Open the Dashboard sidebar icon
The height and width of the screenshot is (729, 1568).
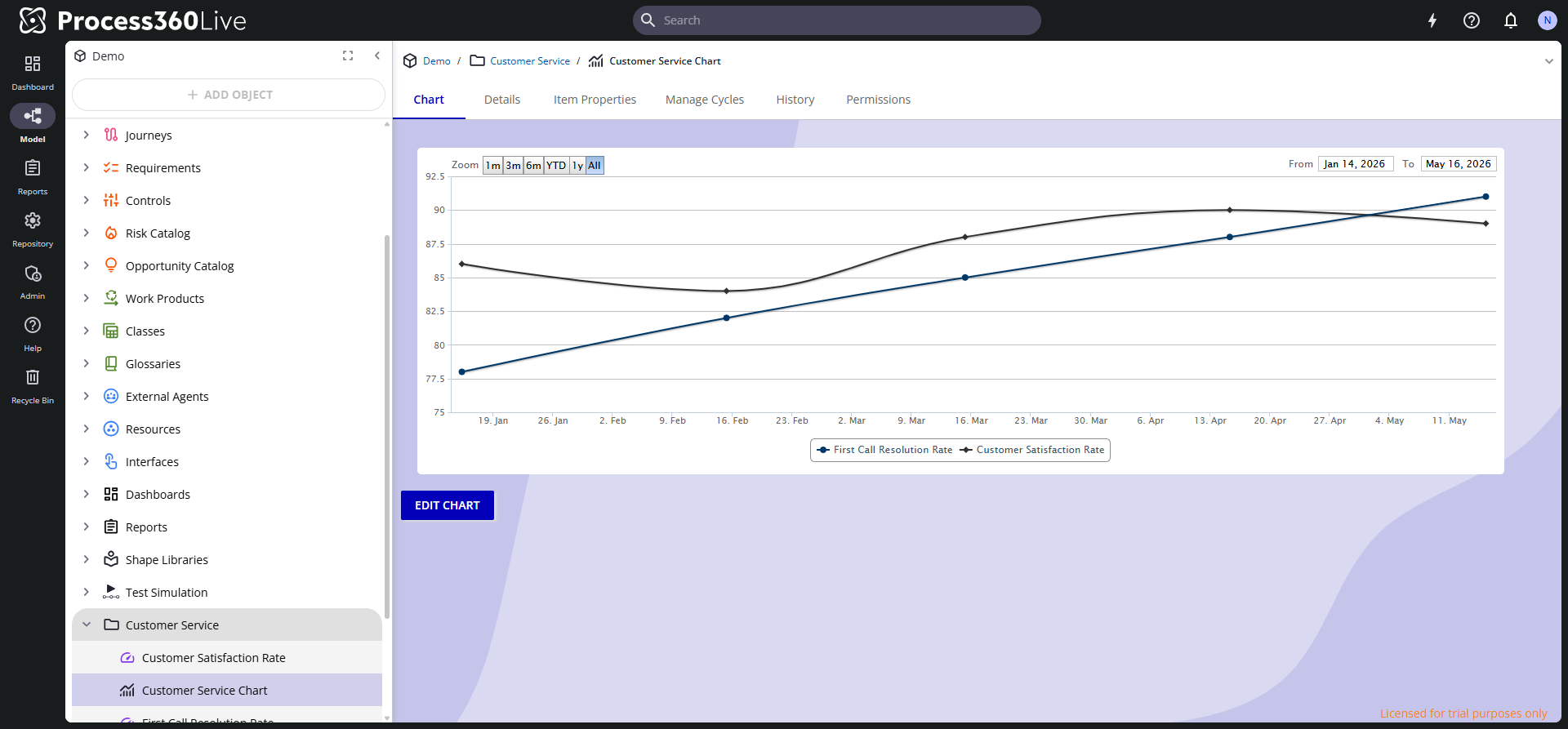click(x=33, y=72)
